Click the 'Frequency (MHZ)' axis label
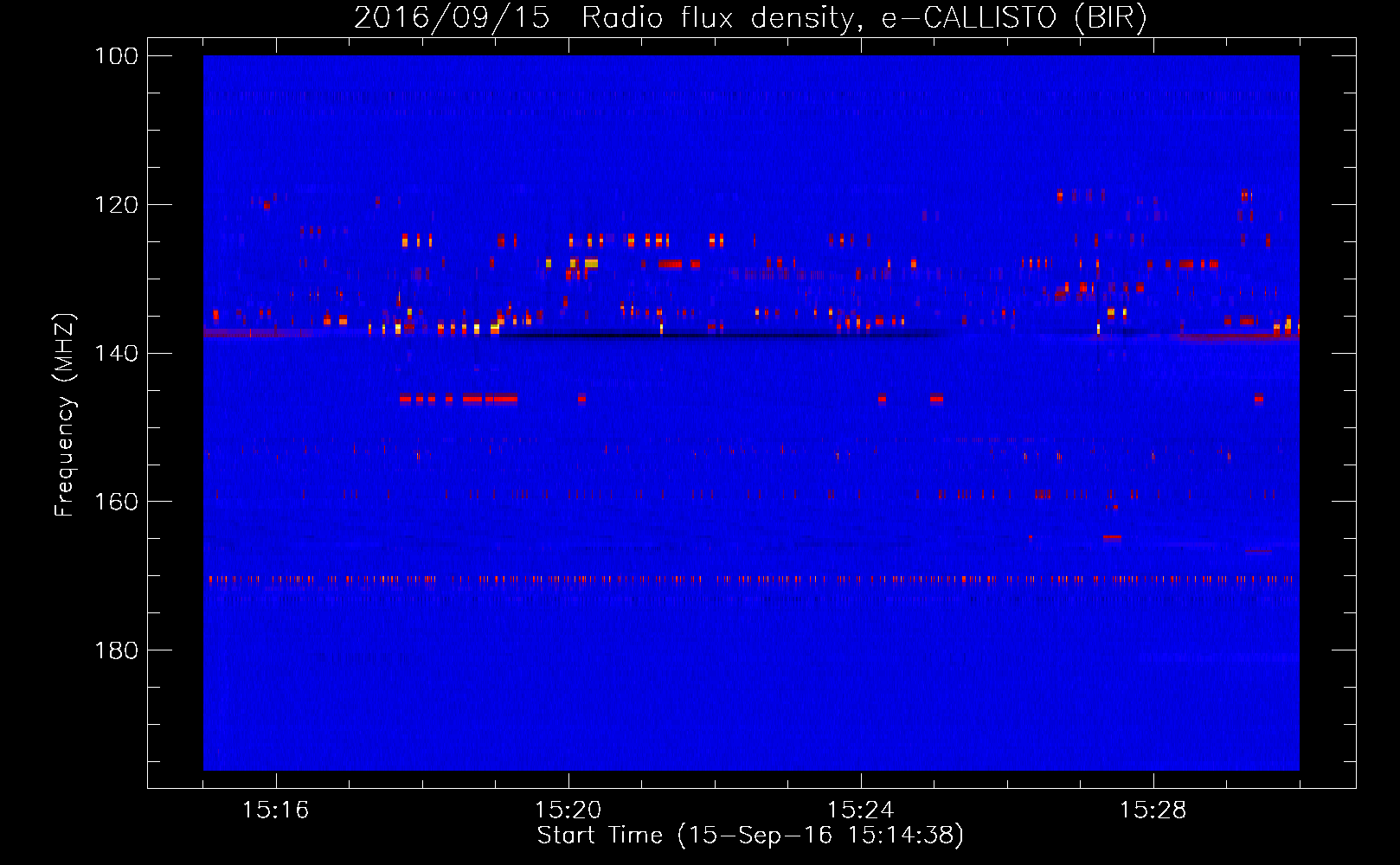 tap(65, 415)
